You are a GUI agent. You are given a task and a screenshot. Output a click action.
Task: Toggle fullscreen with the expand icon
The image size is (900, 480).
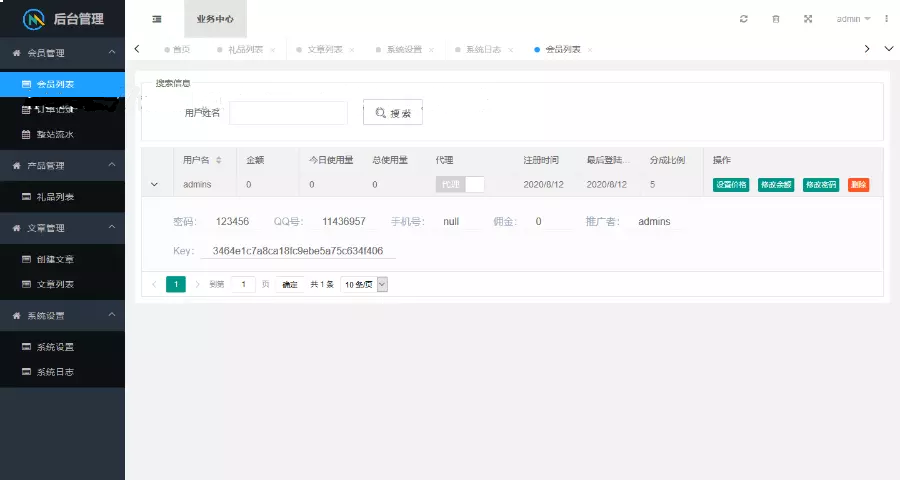click(x=808, y=19)
